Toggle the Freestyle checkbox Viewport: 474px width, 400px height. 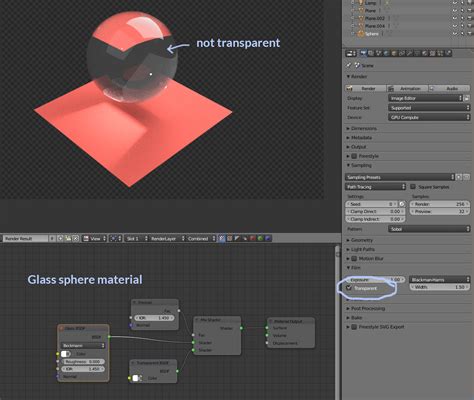point(354,156)
